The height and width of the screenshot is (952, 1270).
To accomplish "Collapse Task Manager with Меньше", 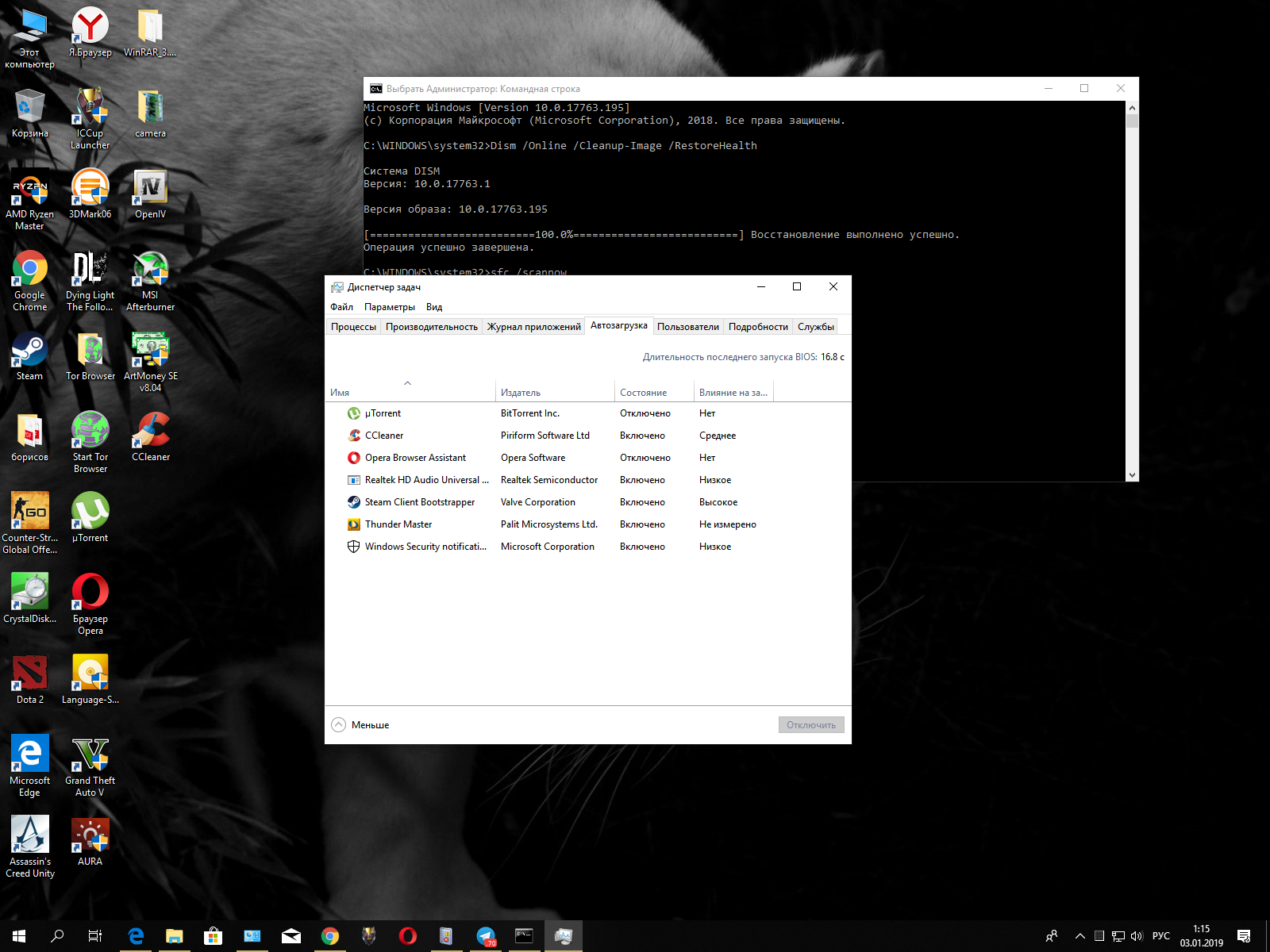I will click(x=360, y=725).
